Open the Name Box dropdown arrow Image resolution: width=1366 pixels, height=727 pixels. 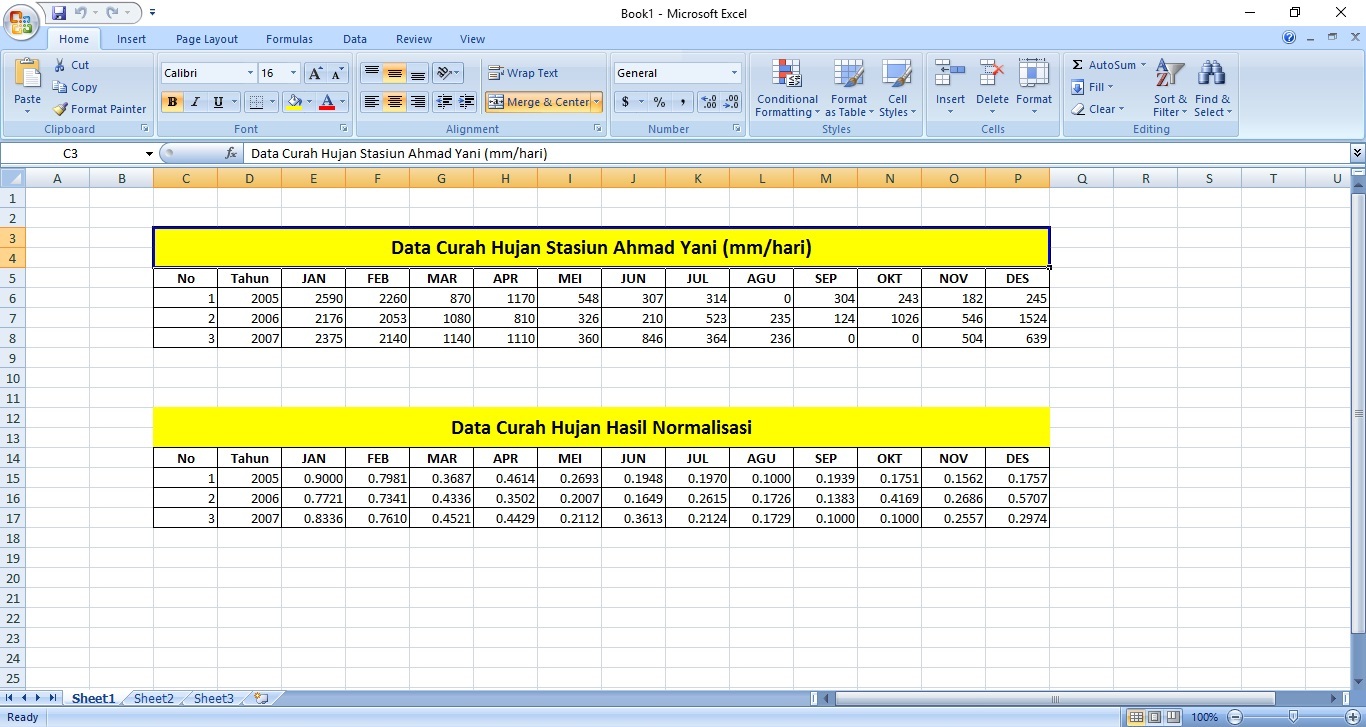coord(149,154)
